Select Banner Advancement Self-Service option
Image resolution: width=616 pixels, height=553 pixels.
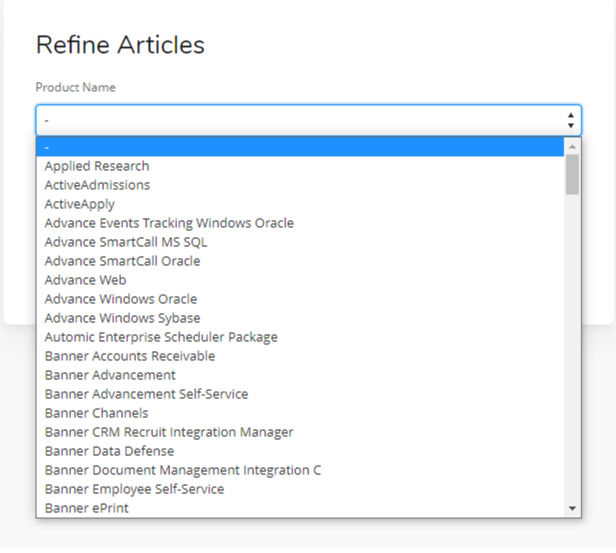tap(300, 394)
